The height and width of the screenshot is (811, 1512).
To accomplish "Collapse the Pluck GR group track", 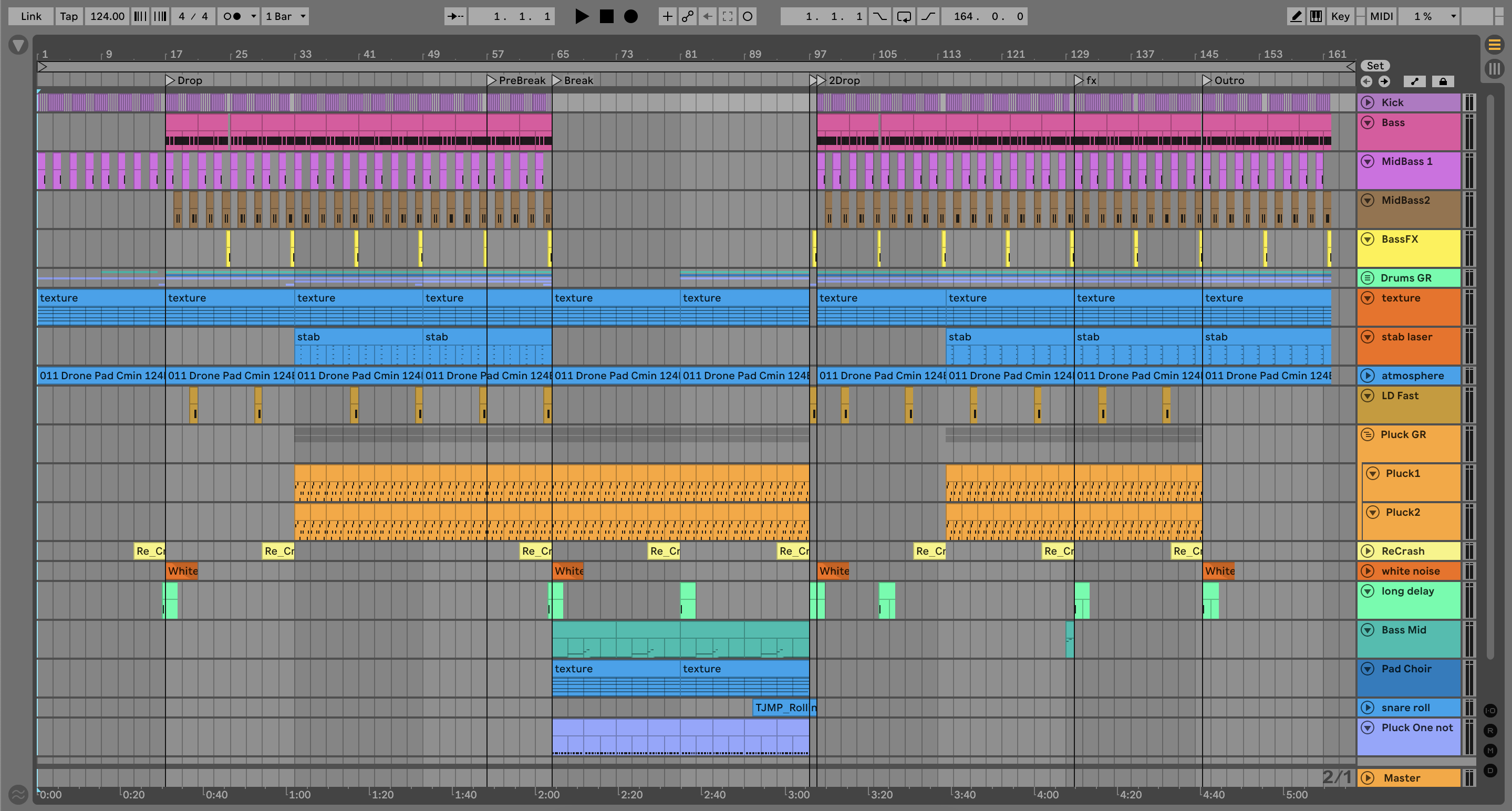I will pos(1368,435).
